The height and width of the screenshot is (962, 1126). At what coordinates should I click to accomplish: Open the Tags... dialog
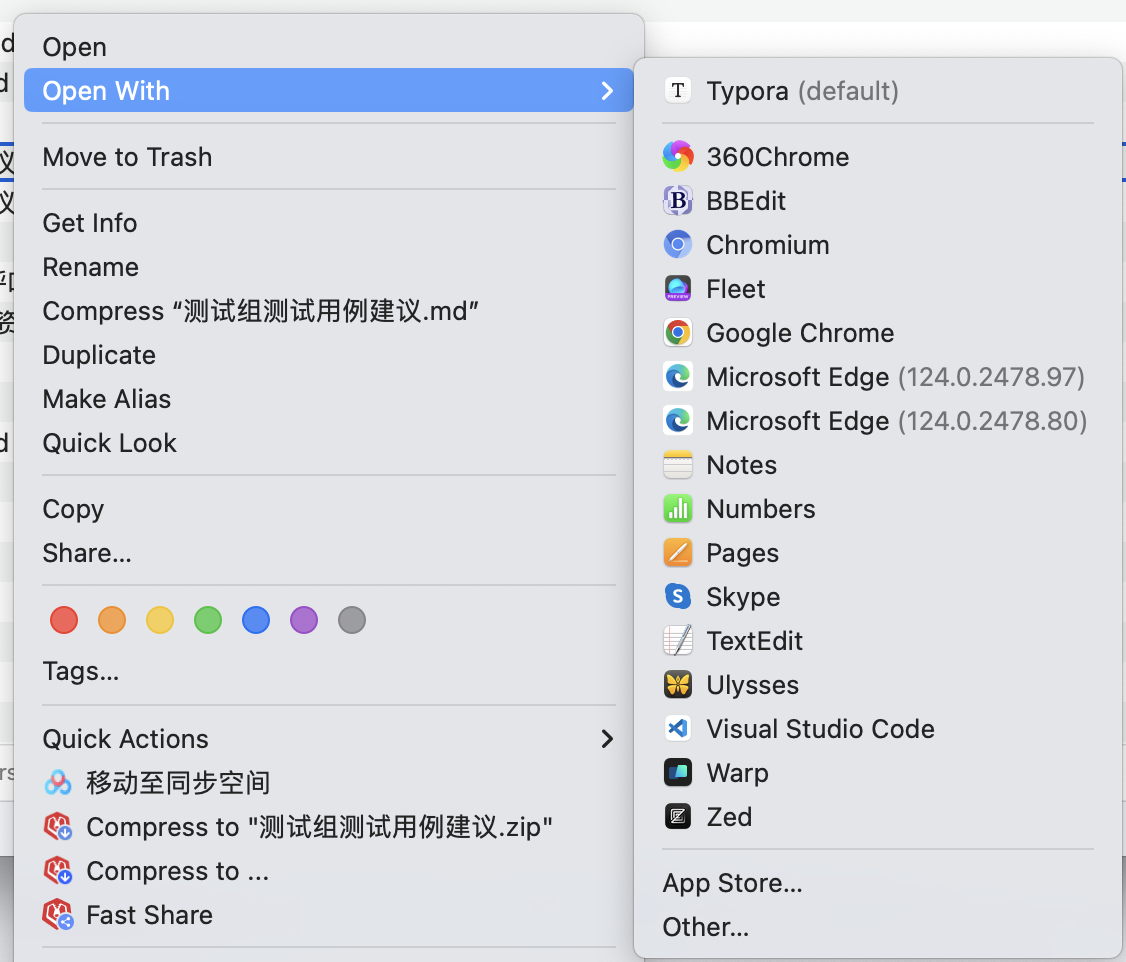(x=329, y=671)
